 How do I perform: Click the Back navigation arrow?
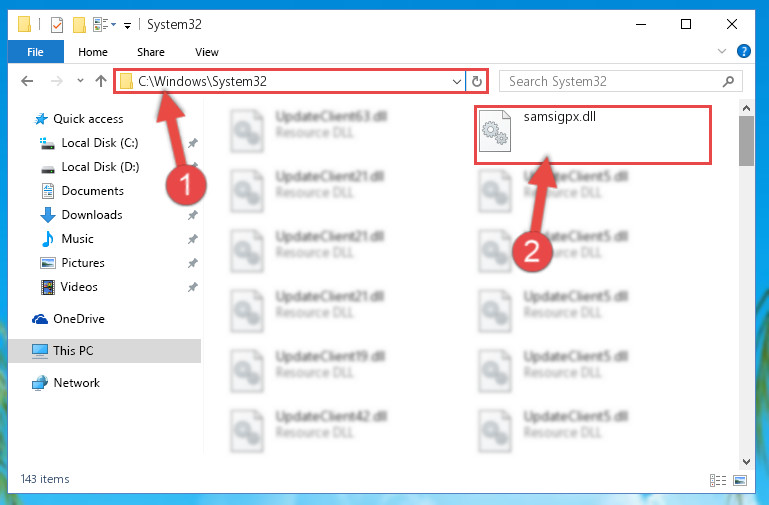pyautogui.click(x=27, y=81)
